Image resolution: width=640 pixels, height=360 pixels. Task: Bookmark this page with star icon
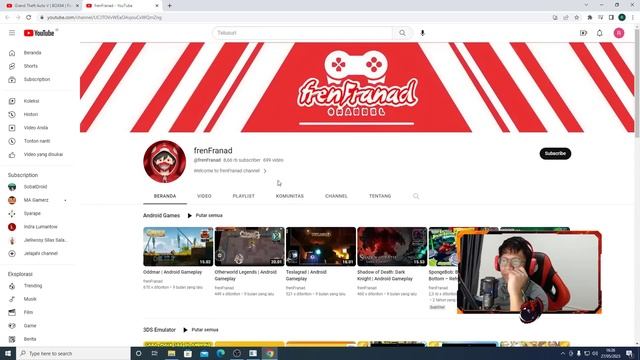click(x=576, y=18)
